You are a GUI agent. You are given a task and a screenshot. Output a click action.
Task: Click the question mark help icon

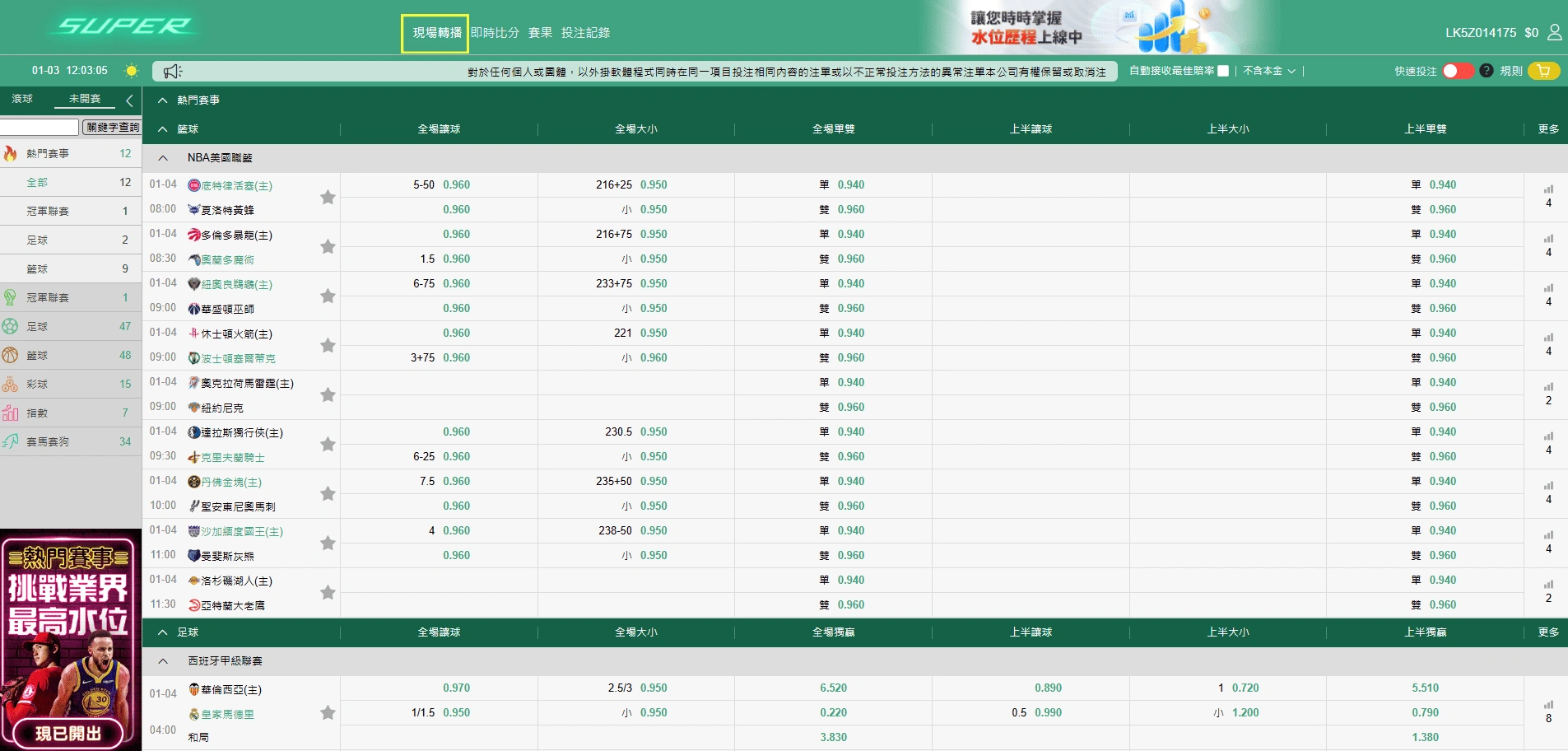pos(1486,71)
